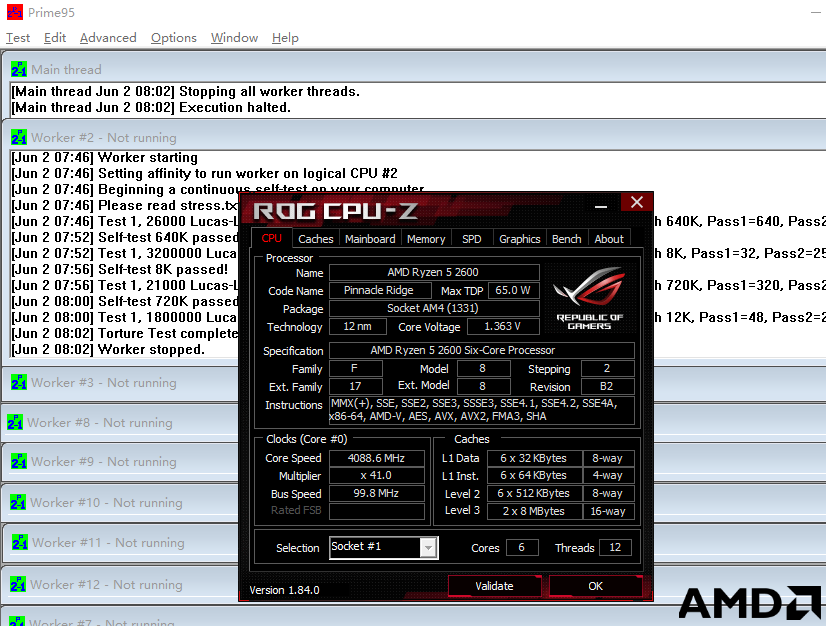Click the Specification field text
This screenshot has height=626, width=826.
click(481, 350)
